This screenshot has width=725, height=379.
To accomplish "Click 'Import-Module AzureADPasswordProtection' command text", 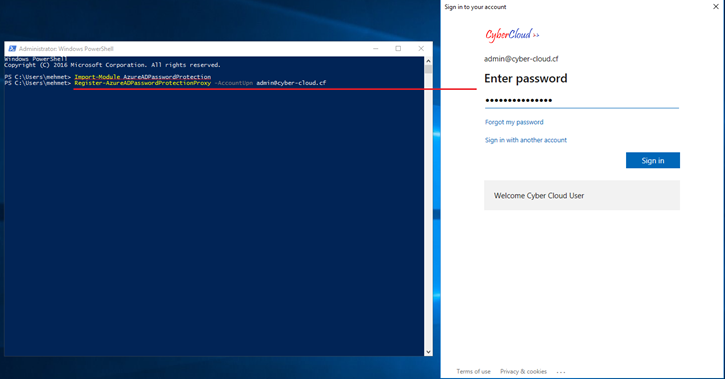I will click(x=142, y=77).
